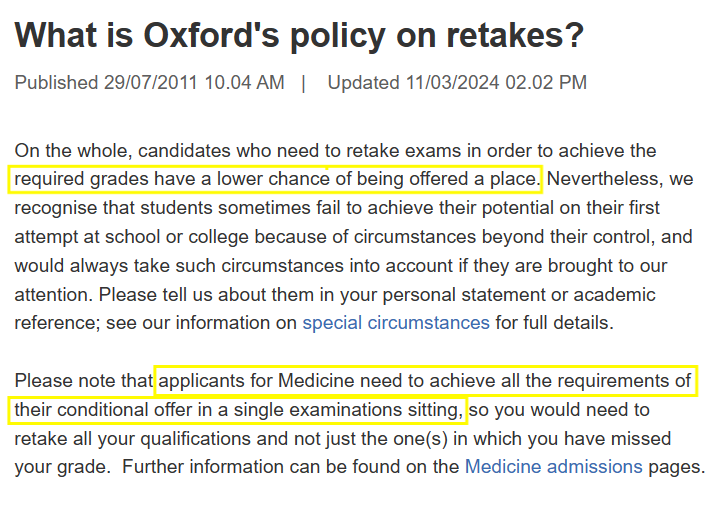Click the highlighted 'single examinations sitting' line
Viewport: 718px width, 516px height.
[x=238, y=410]
